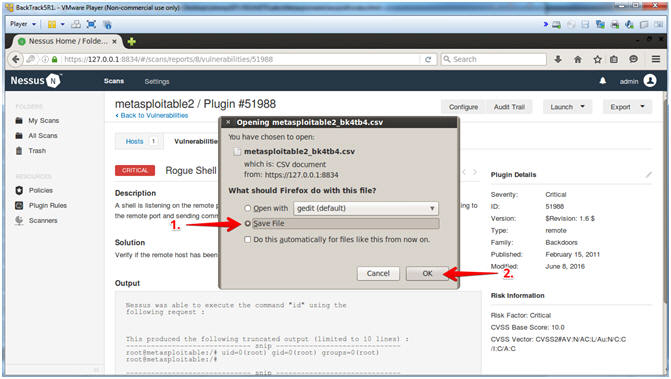Expand the Launch dropdown button
671x379 pixels.
[x=567, y=107]
